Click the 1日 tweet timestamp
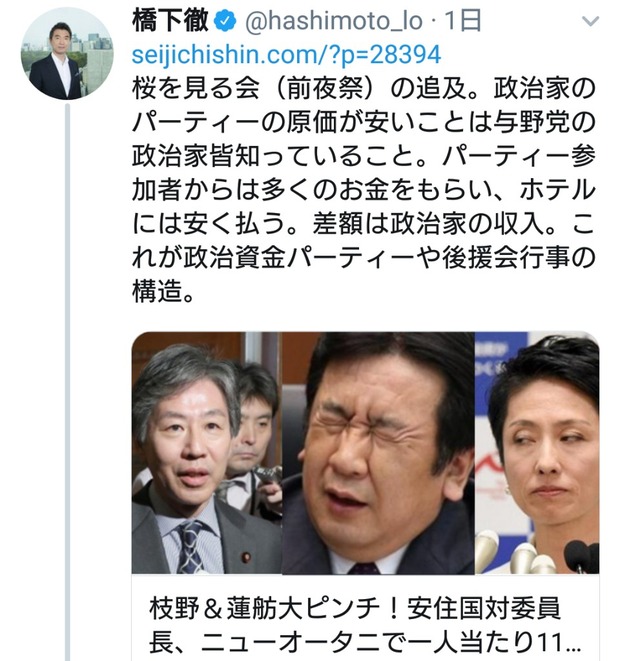The height and width of the screenshot is (661, 620). point(463,21)
